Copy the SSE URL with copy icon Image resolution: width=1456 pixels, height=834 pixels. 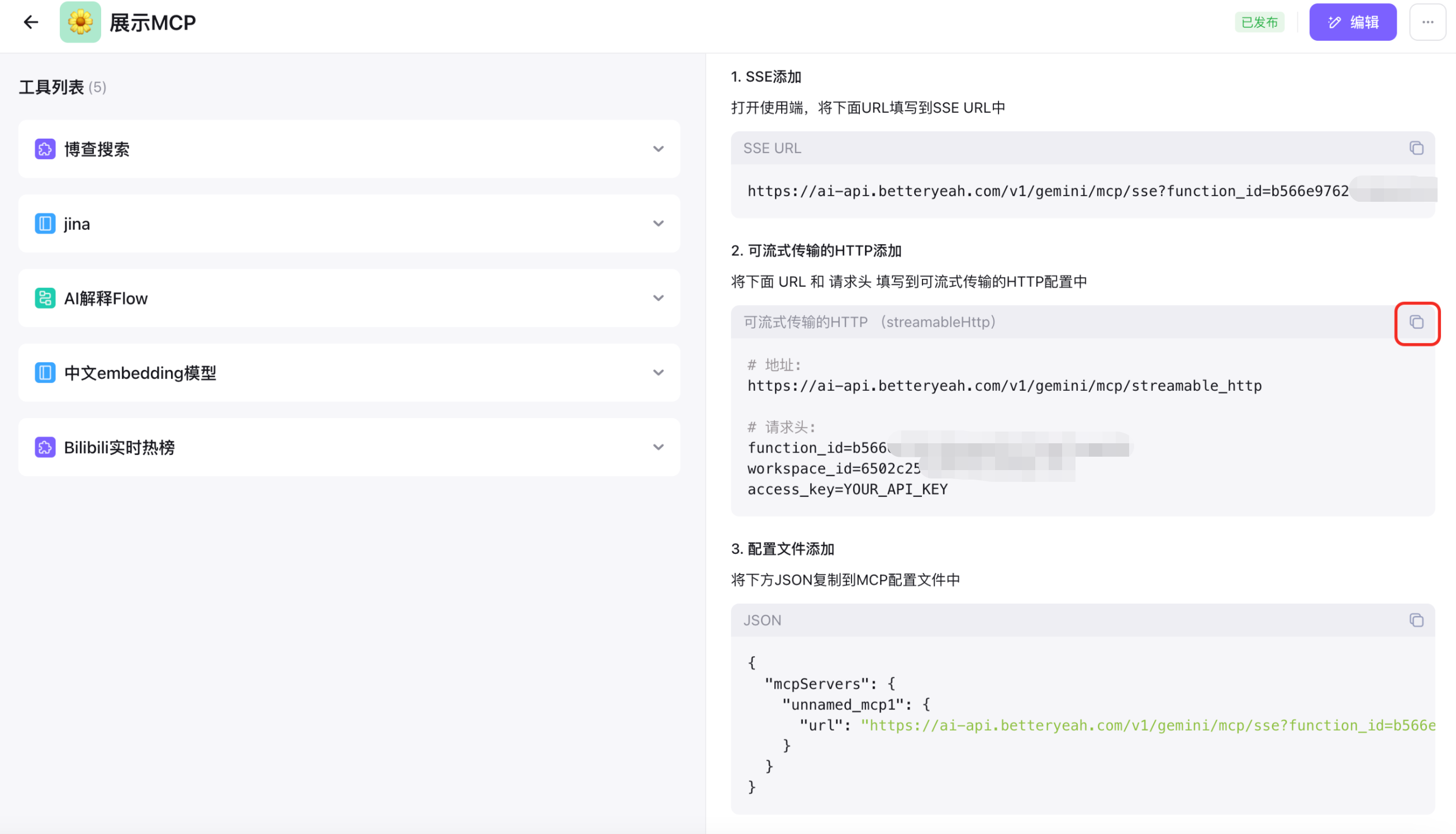click(1416, 148)
